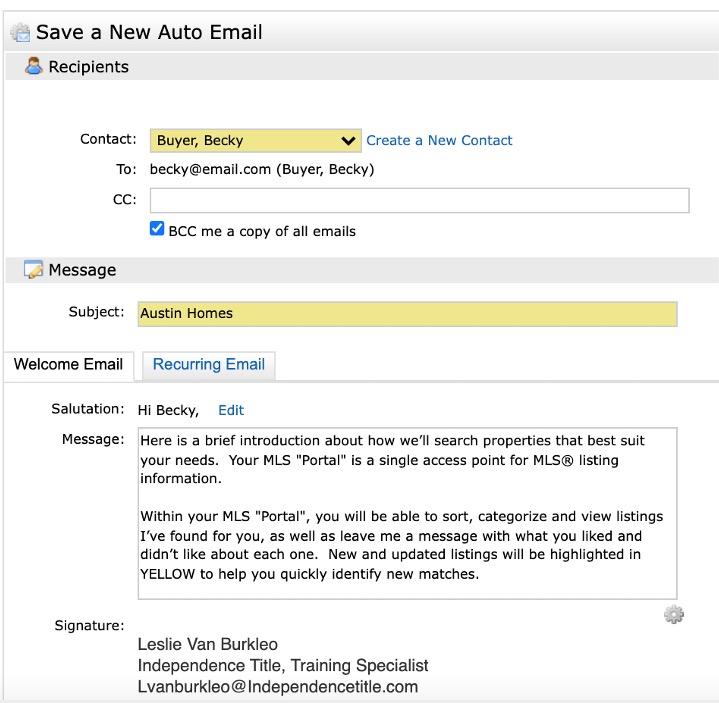The height and width of the screenshot is (703, 719).
Task: Click the Recipients person icon
Action: pos(34,67)
